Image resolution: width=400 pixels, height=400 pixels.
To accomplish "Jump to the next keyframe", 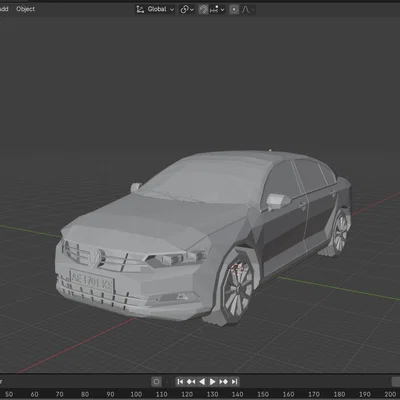I will [x=223, y=381].
